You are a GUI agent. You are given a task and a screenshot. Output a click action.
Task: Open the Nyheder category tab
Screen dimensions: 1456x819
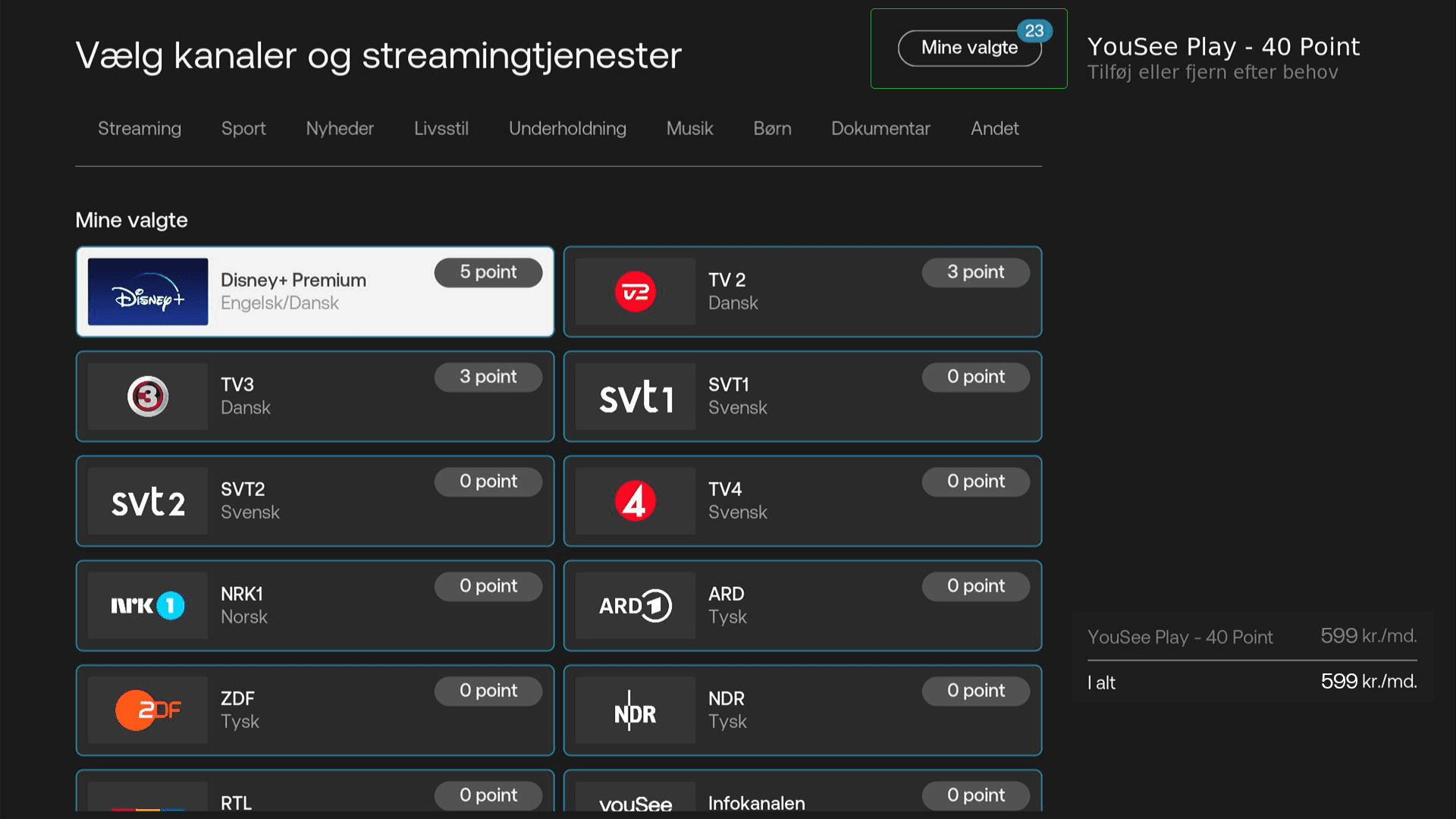coord(340,129)
